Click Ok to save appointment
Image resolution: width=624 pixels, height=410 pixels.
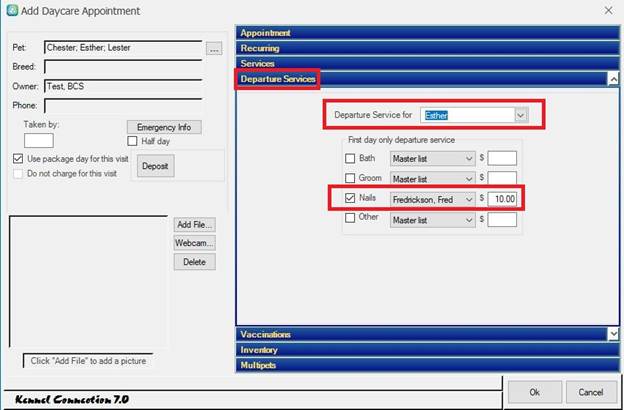point(534,392)
